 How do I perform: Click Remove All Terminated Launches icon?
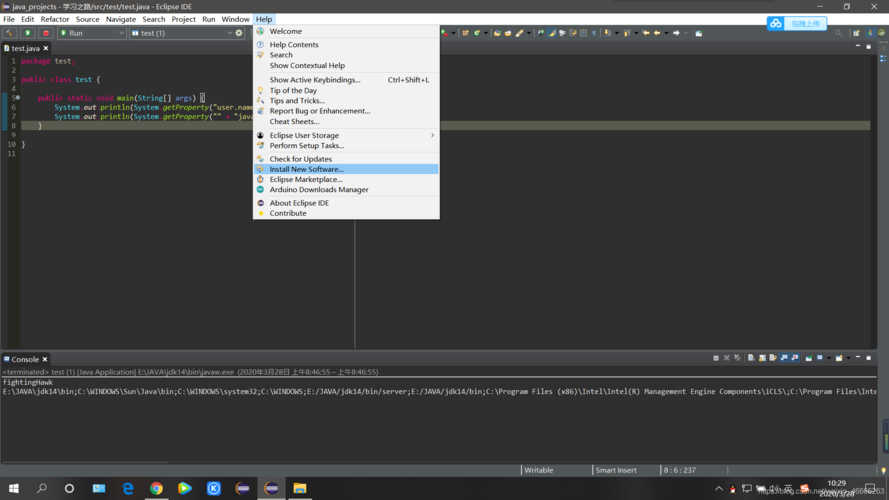tap(737, 358)
